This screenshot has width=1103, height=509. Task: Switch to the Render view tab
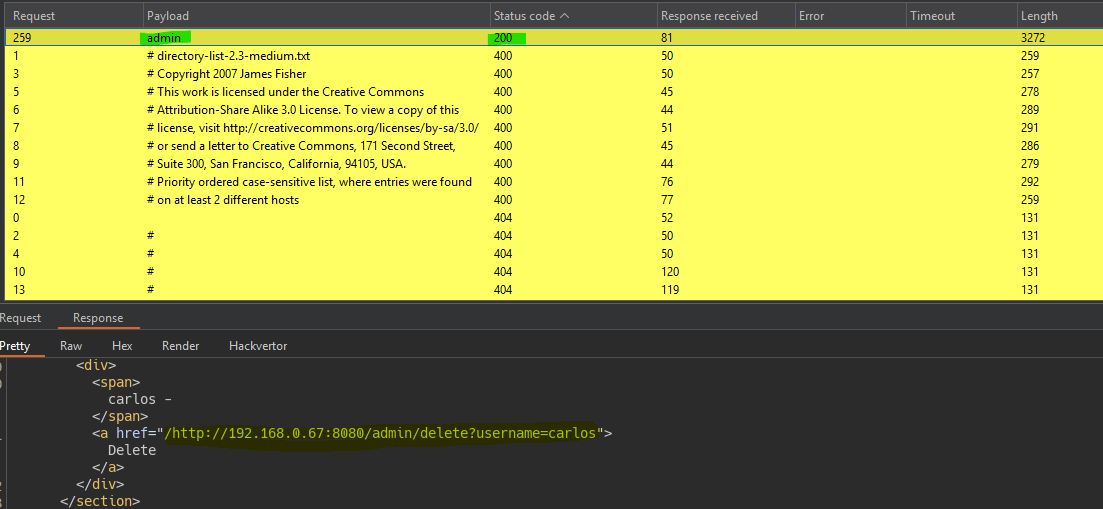click(180, 346)
